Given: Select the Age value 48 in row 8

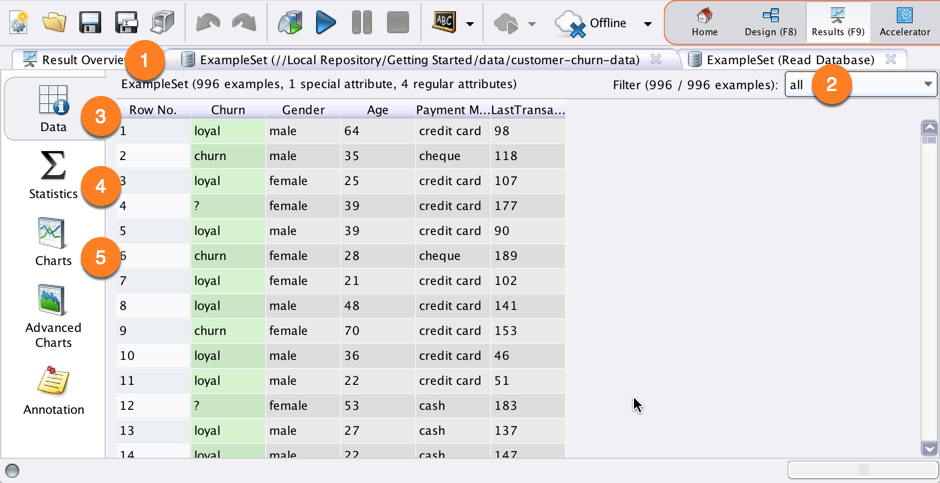Looking at the screenshot, I should [x=378, y=306].
